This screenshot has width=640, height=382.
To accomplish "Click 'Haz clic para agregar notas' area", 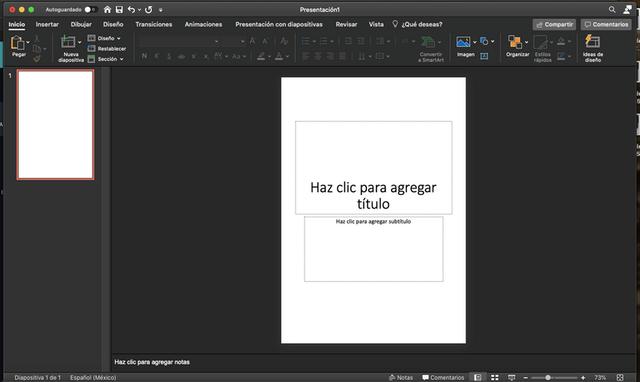I will pyautogui.click(x=152, y=362).
